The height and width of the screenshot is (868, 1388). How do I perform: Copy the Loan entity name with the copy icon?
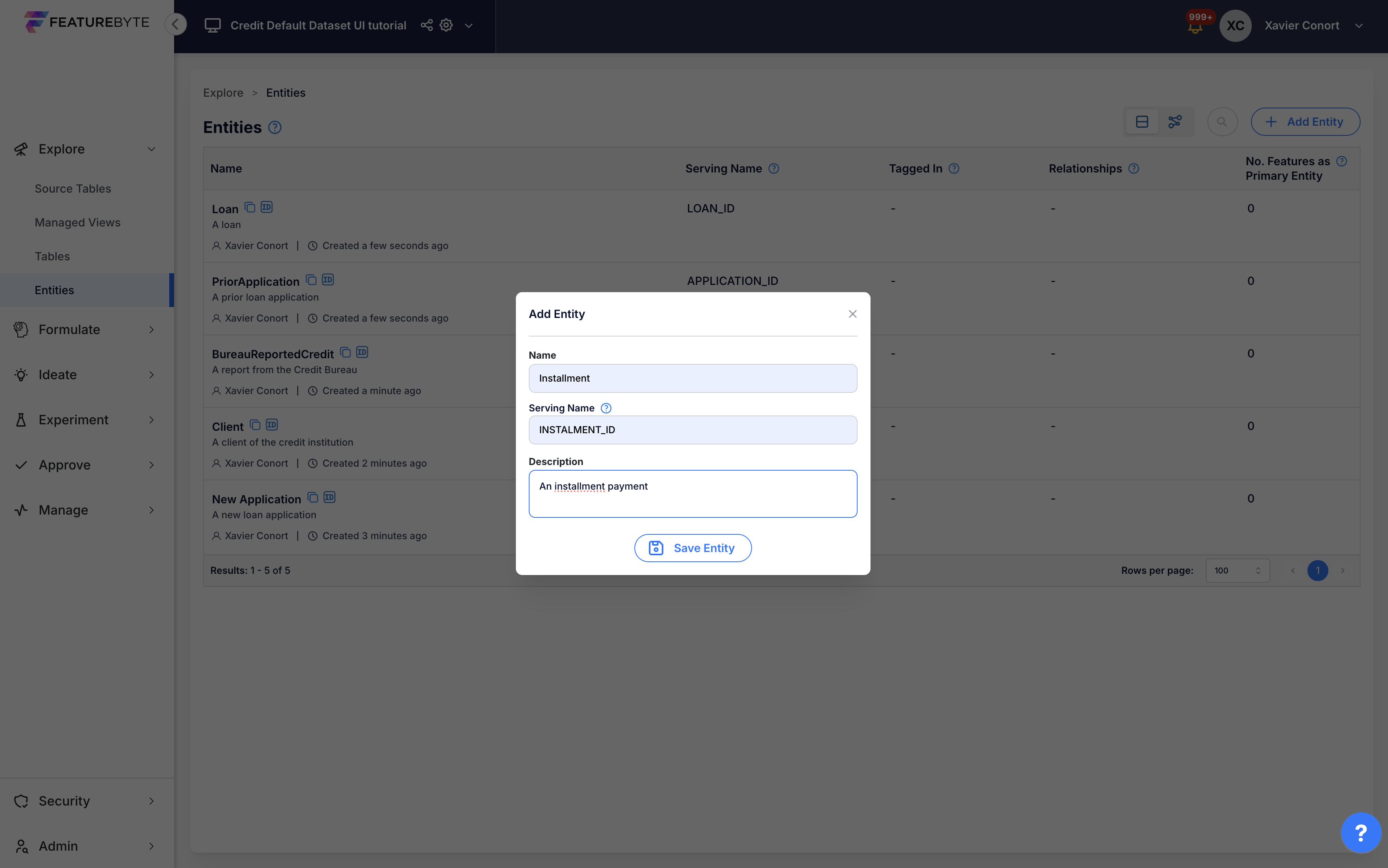pos(249,207)
